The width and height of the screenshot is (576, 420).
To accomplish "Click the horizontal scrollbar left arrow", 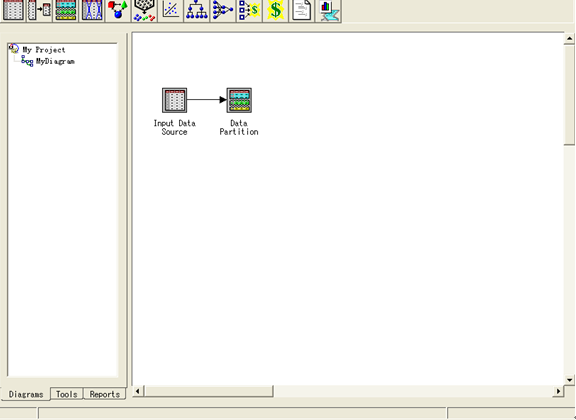I will point(138,391).
